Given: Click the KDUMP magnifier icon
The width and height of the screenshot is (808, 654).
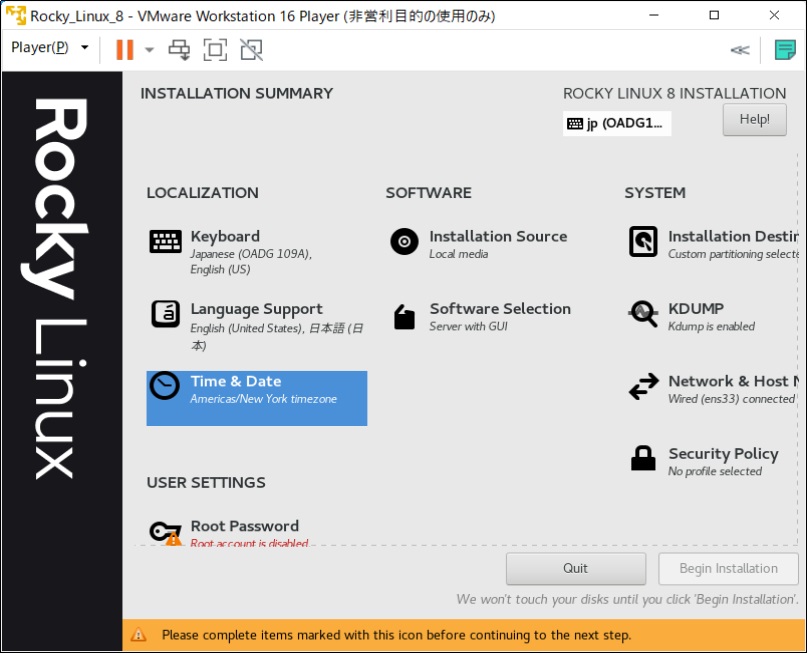Looking at the screenshot, I should point(643,313).
